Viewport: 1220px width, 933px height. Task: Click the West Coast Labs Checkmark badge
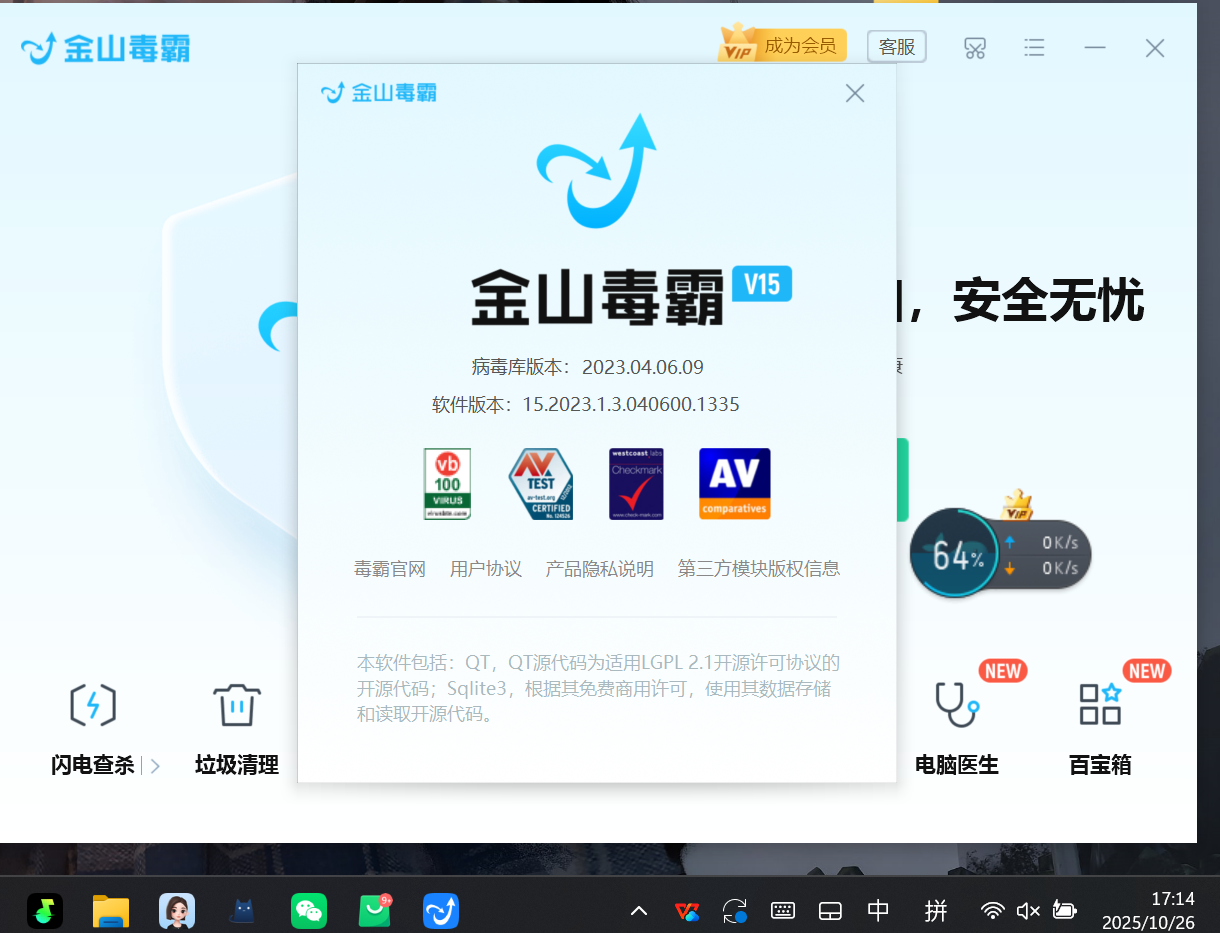[636, 484]
